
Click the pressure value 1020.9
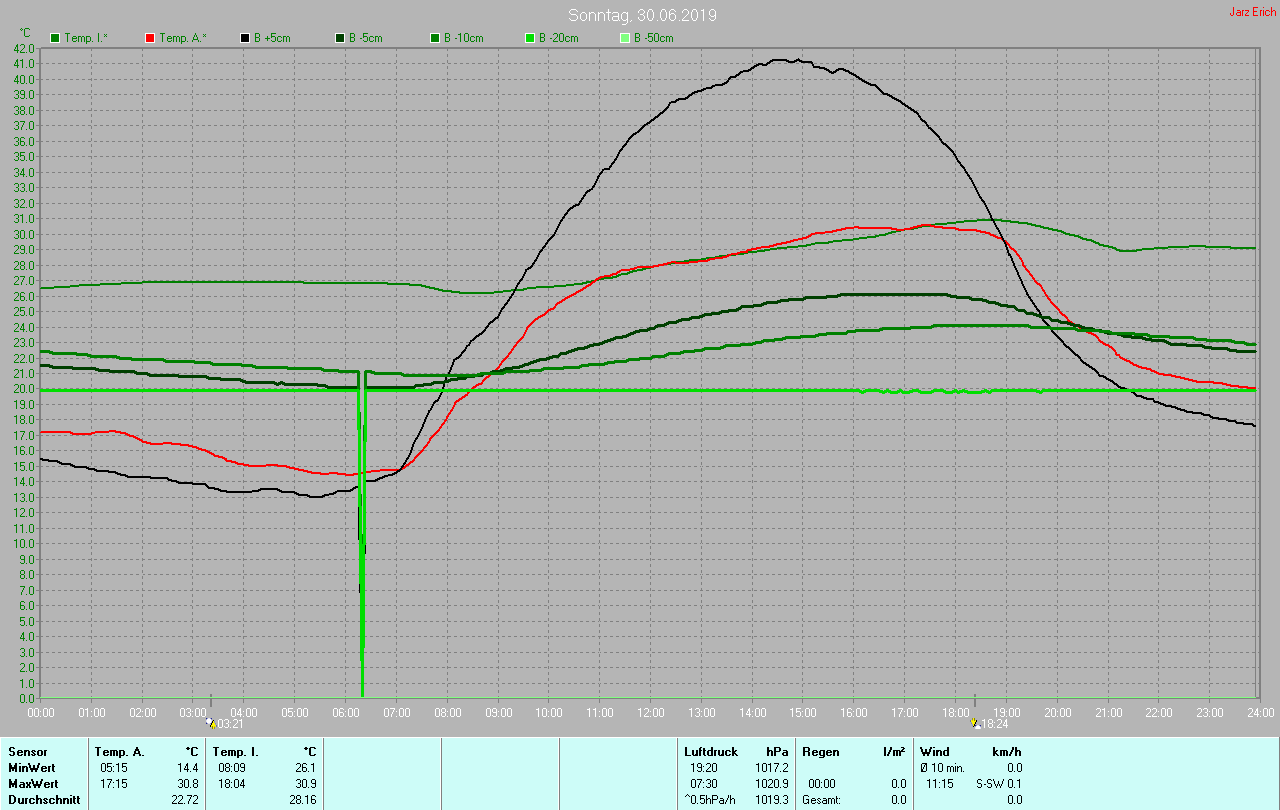click(772, 783)
